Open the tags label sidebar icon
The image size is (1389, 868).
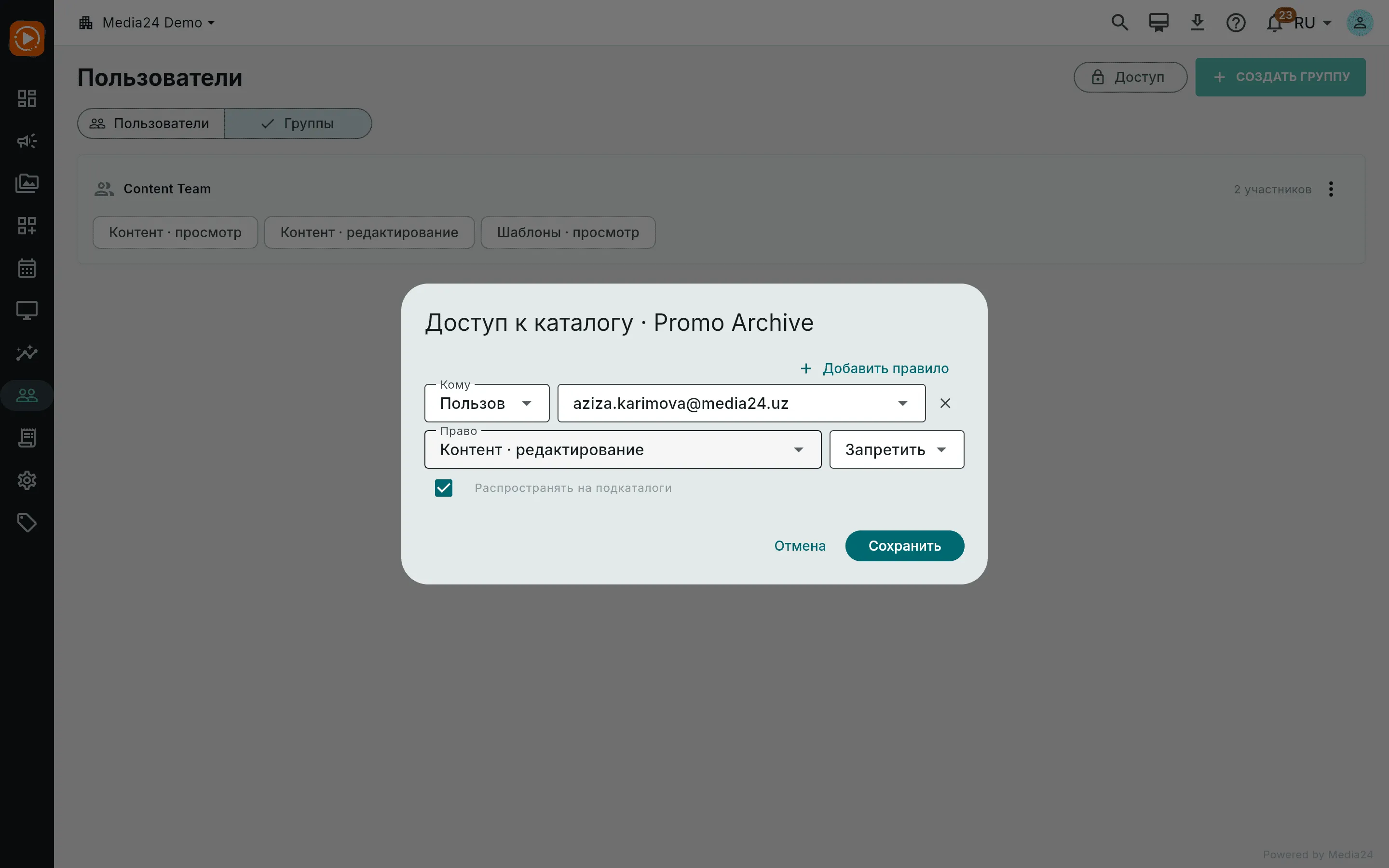pyautogui.click(x=27, y=522)
